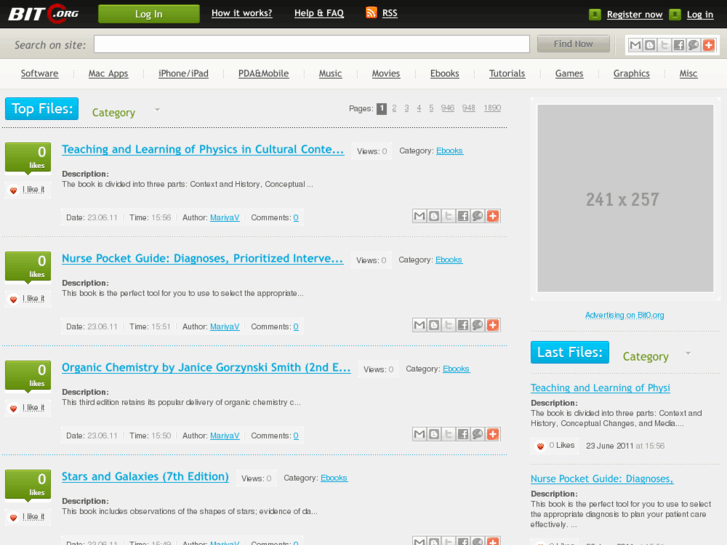Open Stars and Galaxies (7th Edition) title
The image size is (727, 545).
pyautogui.click(x=145, y=476)
